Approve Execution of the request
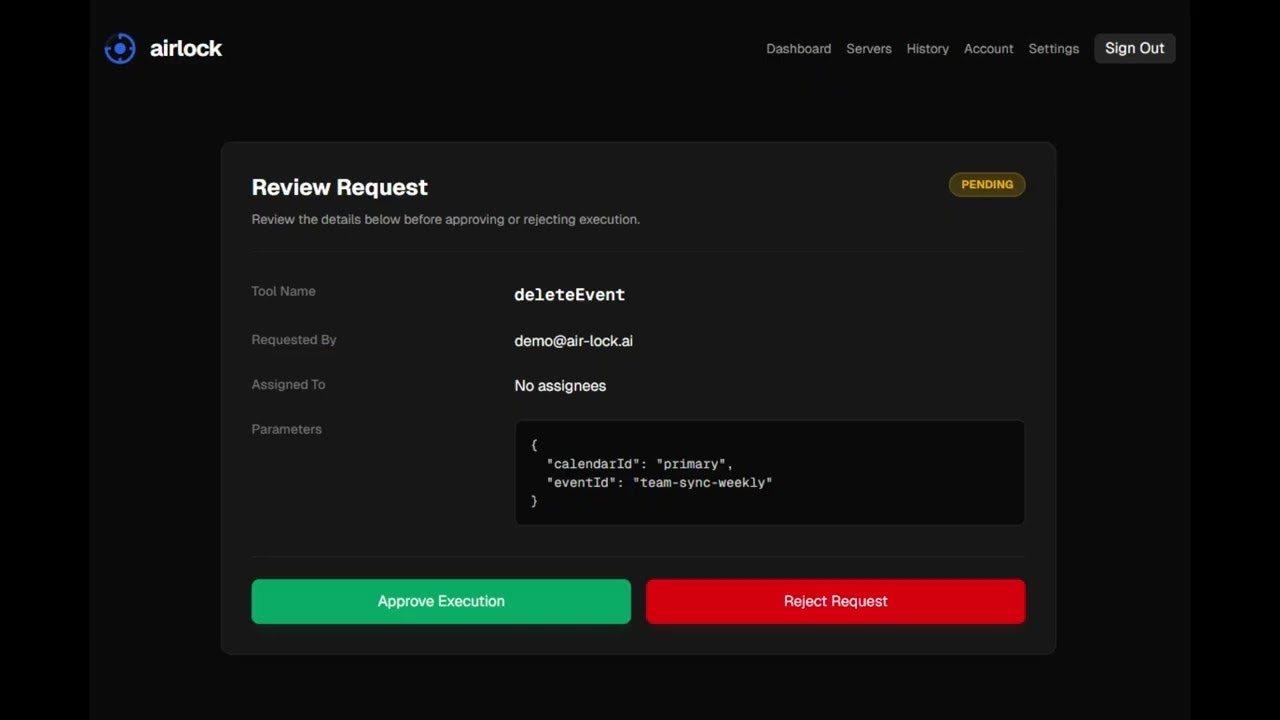 [x=441, y=601]
